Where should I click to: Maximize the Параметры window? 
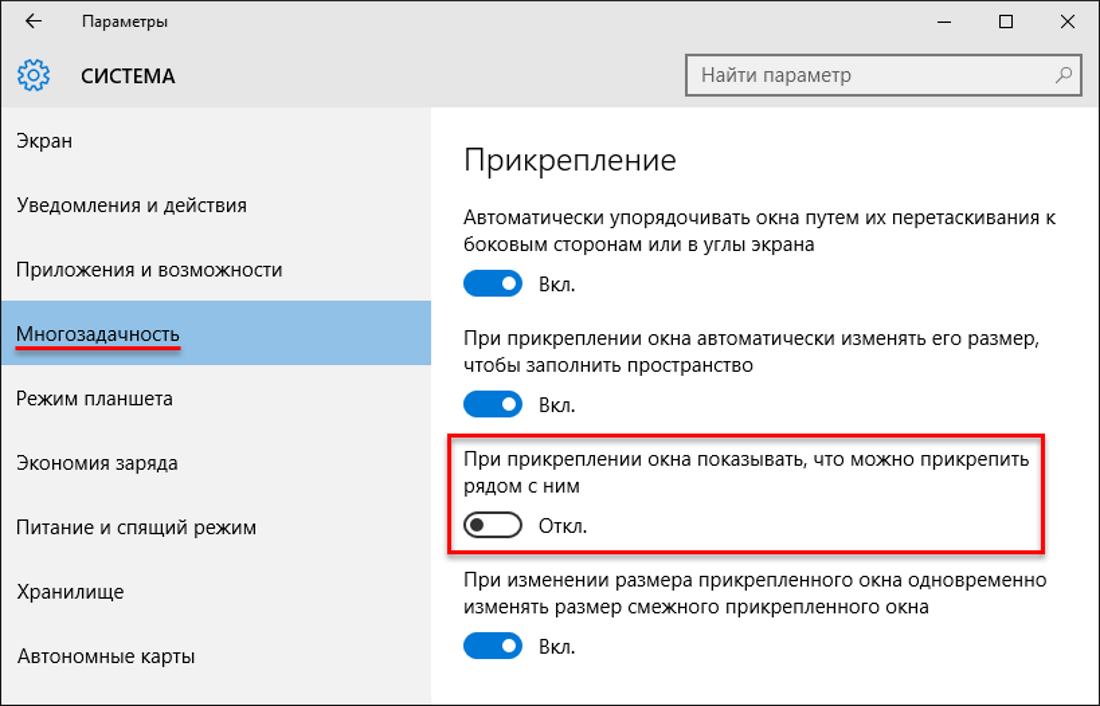point(1006,21)
